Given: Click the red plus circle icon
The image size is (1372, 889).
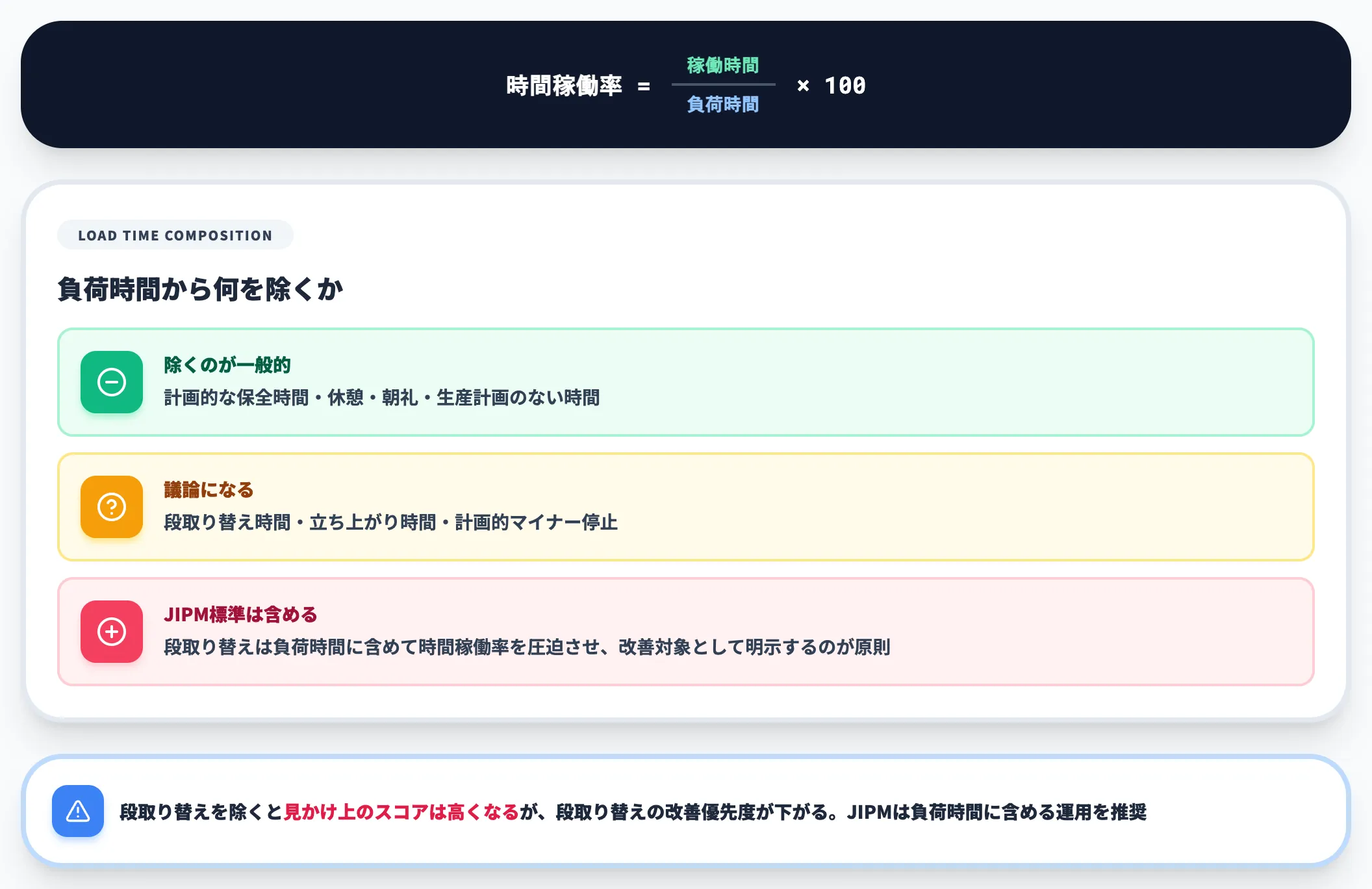Looking at the screenshot, I should tap(112, 632).
